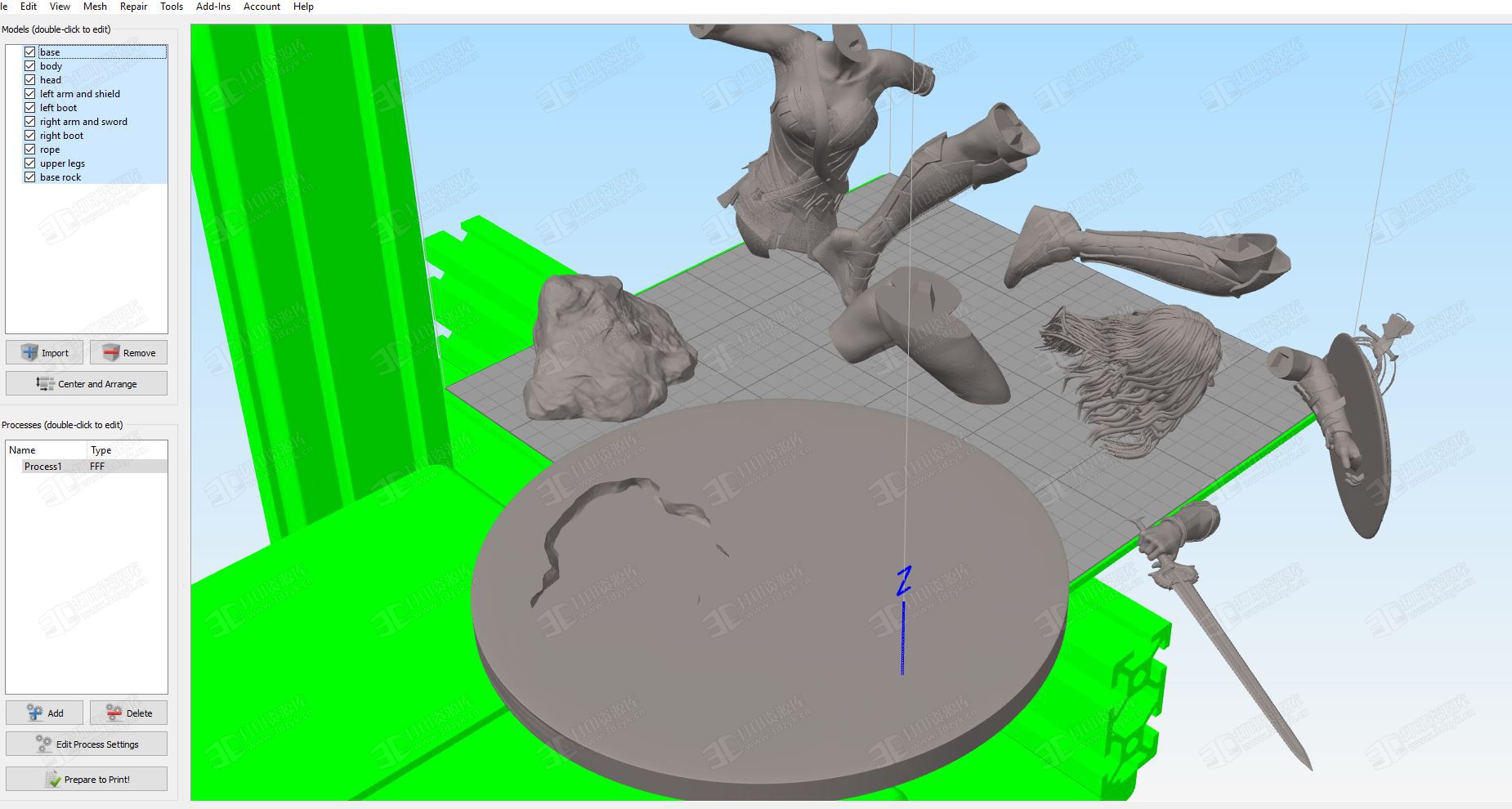The image size is (1512, 809).
Task: Toggle right arm and sword checkbox
Action: point(30,121)
